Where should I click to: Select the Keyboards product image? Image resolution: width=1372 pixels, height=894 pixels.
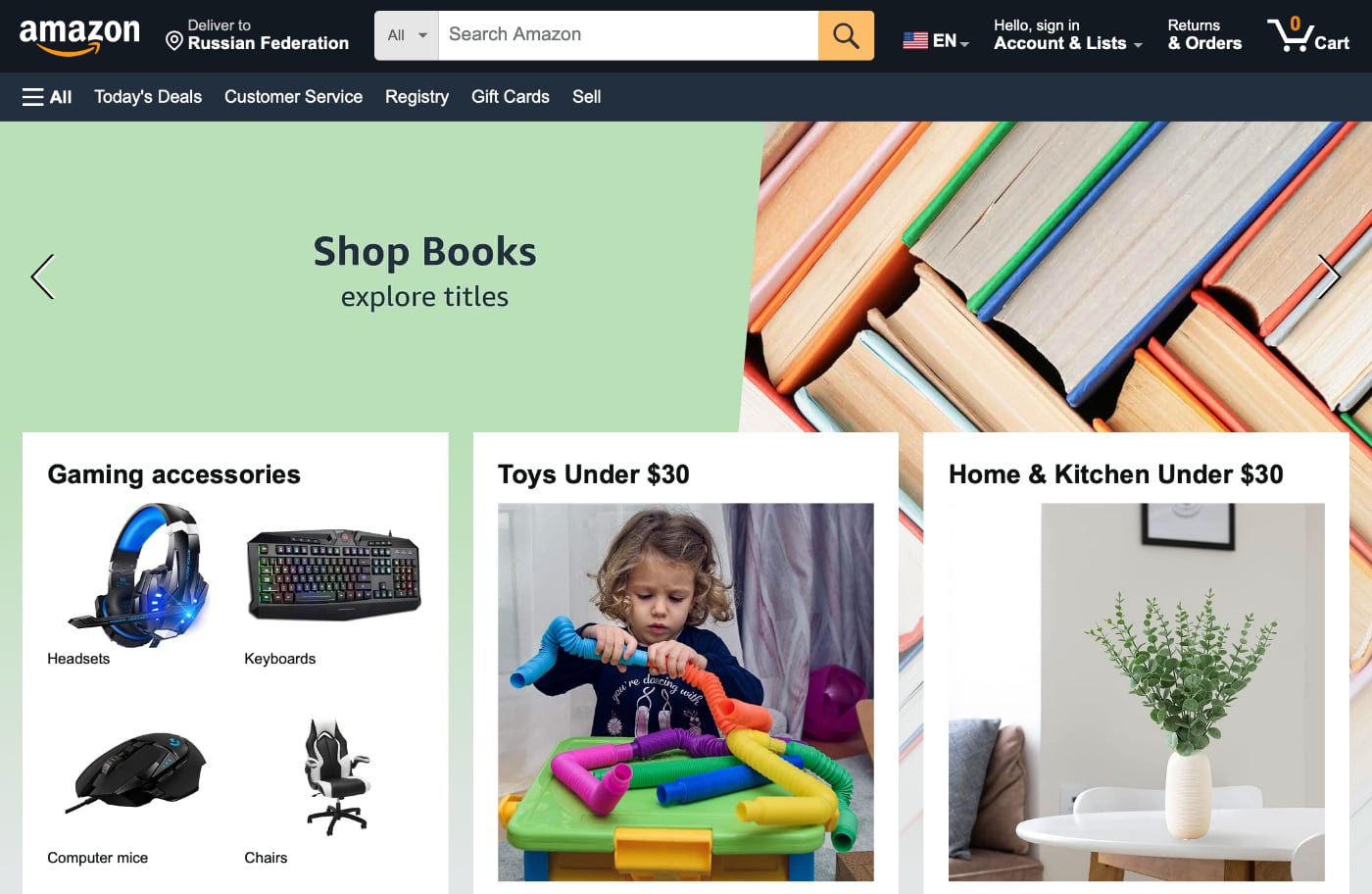333,575
